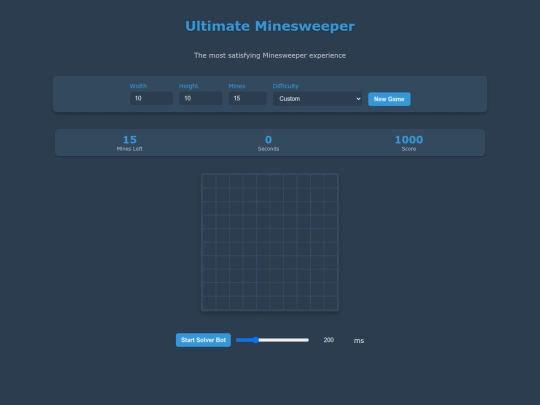
Task: Click the 1000 Score value
Action: 409,139
